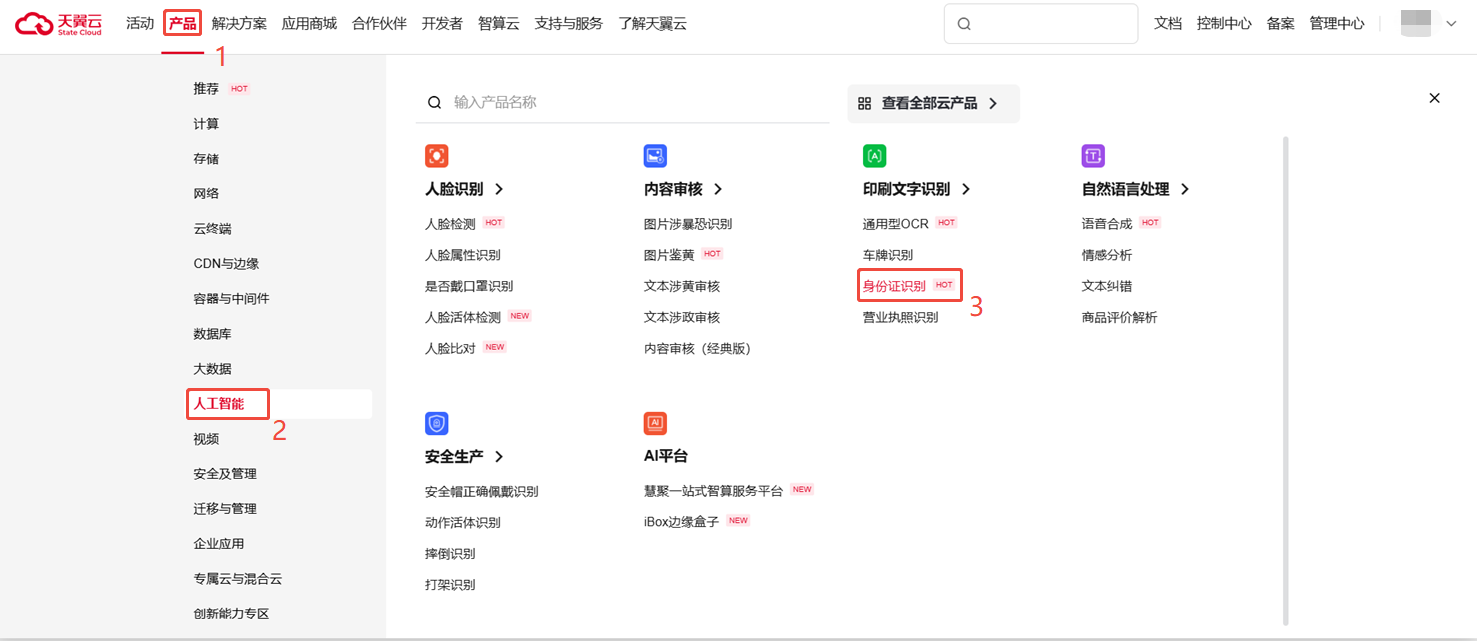Image resolution: width=1477 pixels, height=641 pixels.
Task: Select 计算 in the left category list
Action: click(206, 124)
